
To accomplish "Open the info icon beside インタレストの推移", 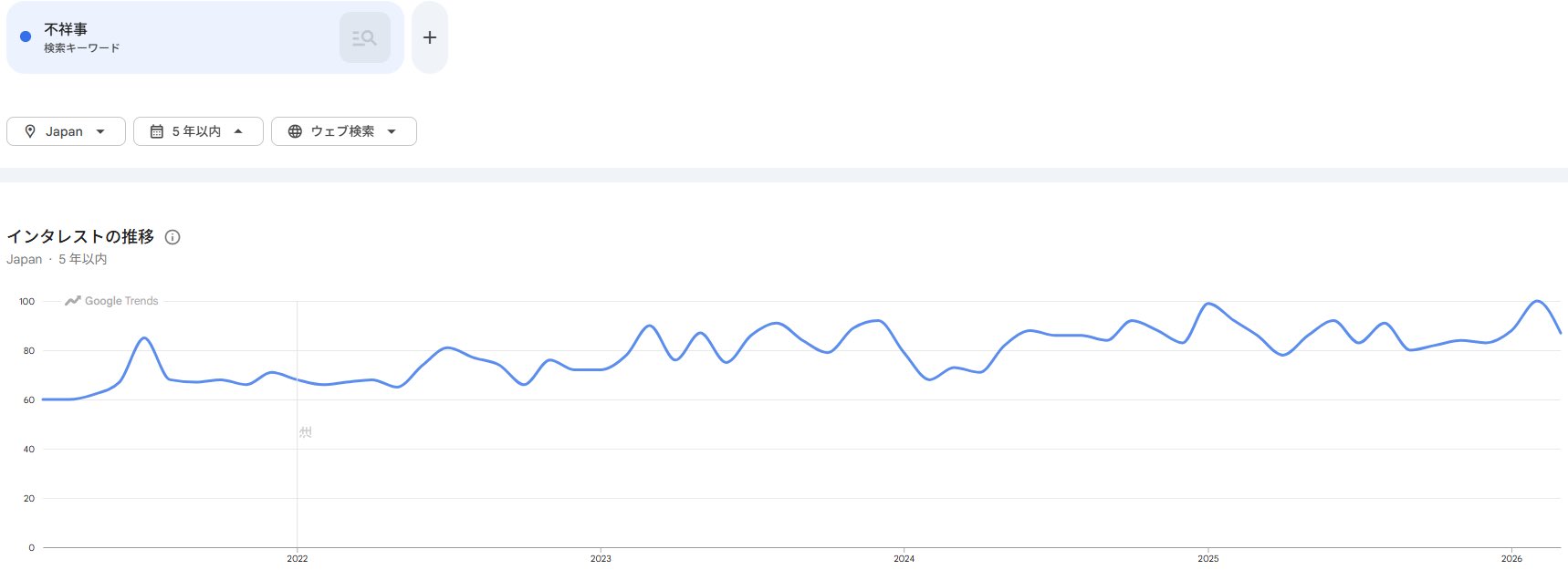I will click(x=172, y=237).
